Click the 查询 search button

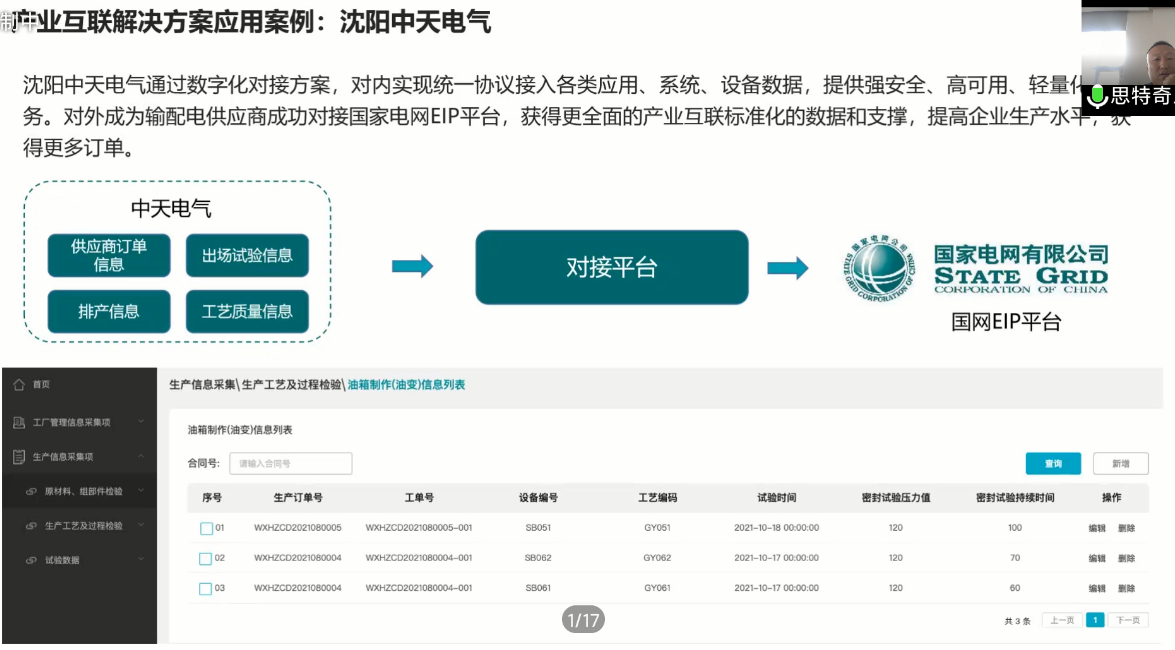tap(1053, 463)
